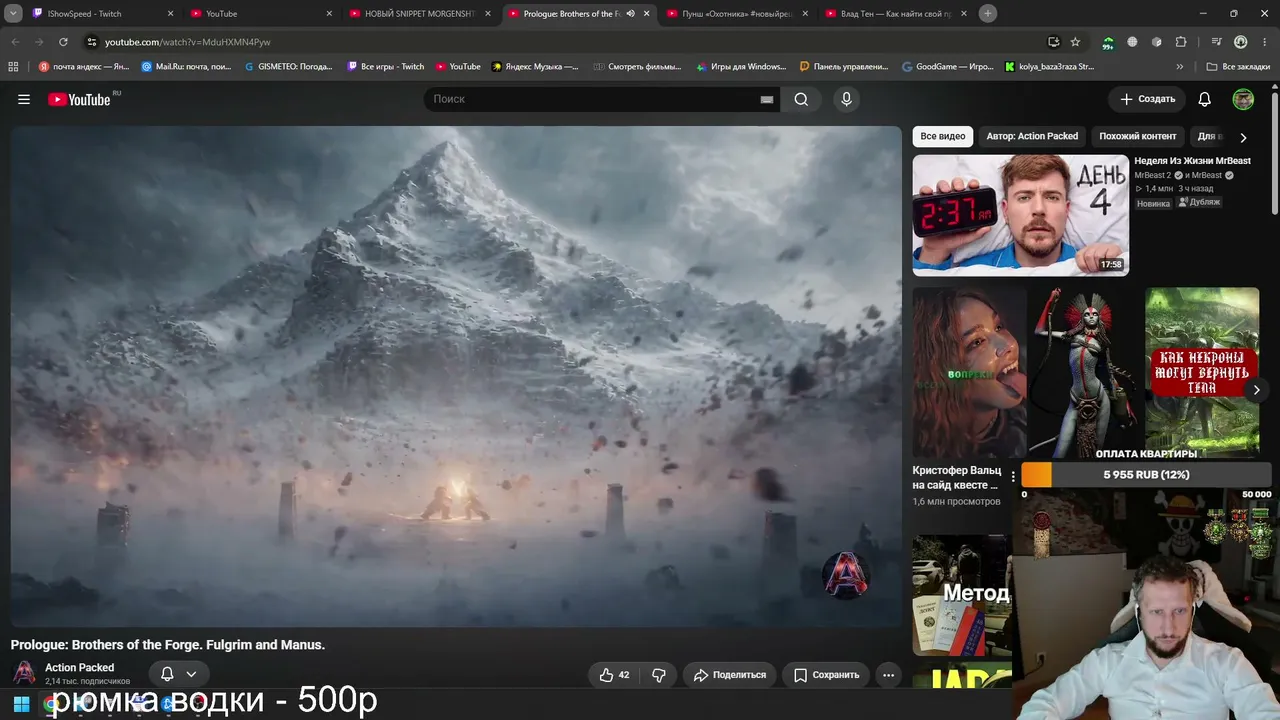Open the Игры для Windows bookmark
The height and width of the screenshot is (720, 1280).
(x=741, y=67)
